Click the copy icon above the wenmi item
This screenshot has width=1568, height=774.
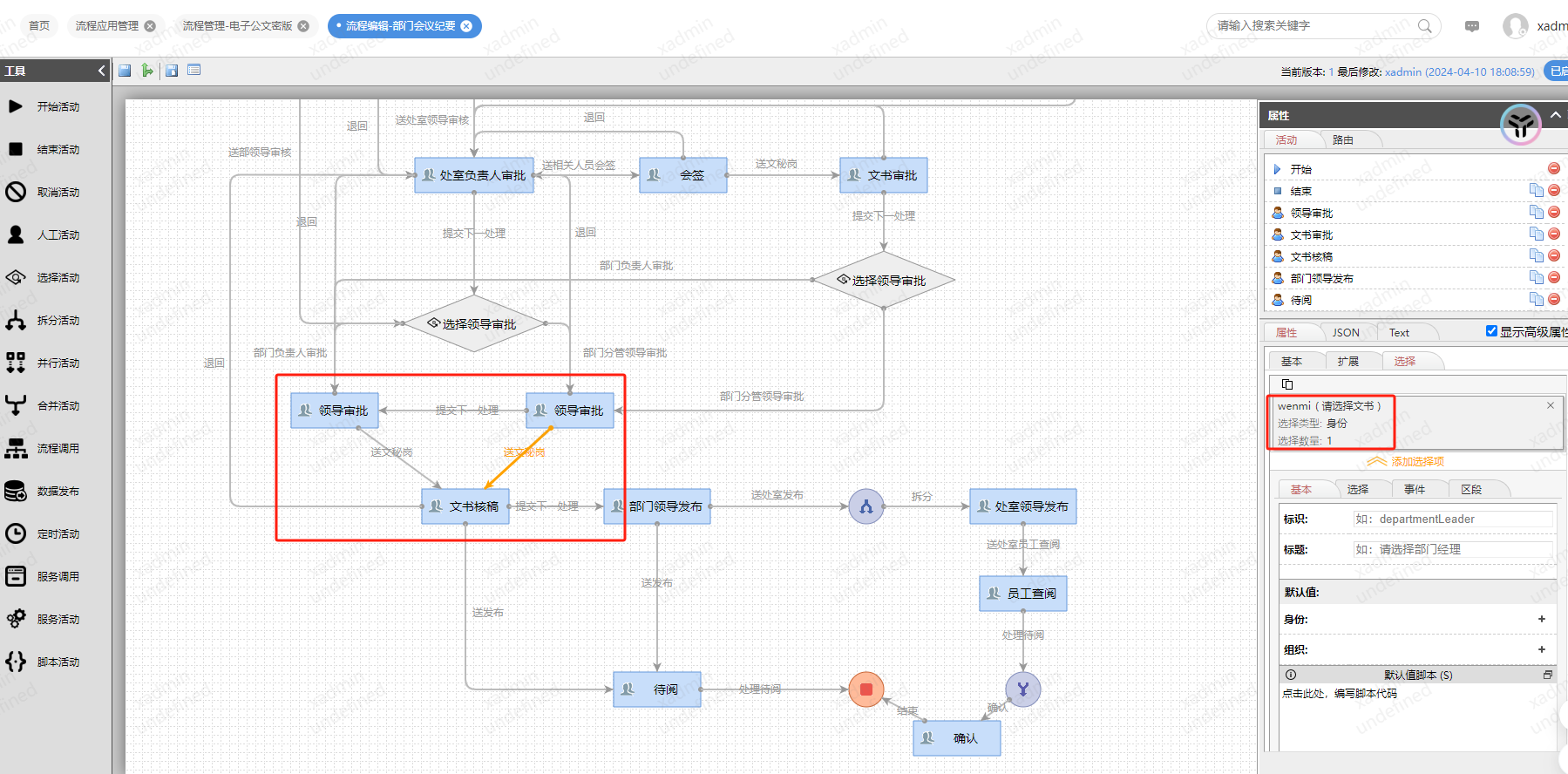point(1287,384)
